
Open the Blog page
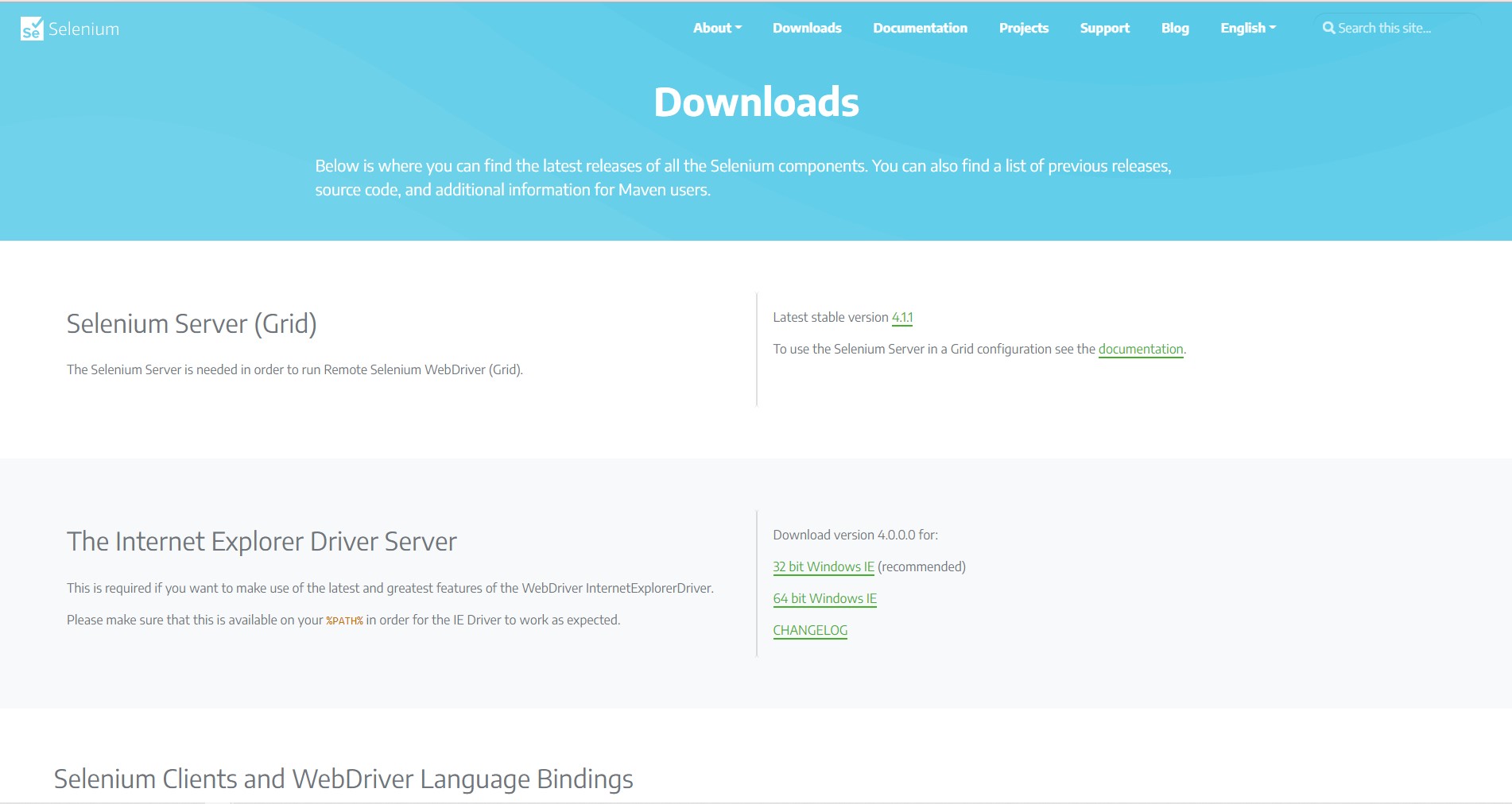pyautogui.click(x=1176, y=27)
